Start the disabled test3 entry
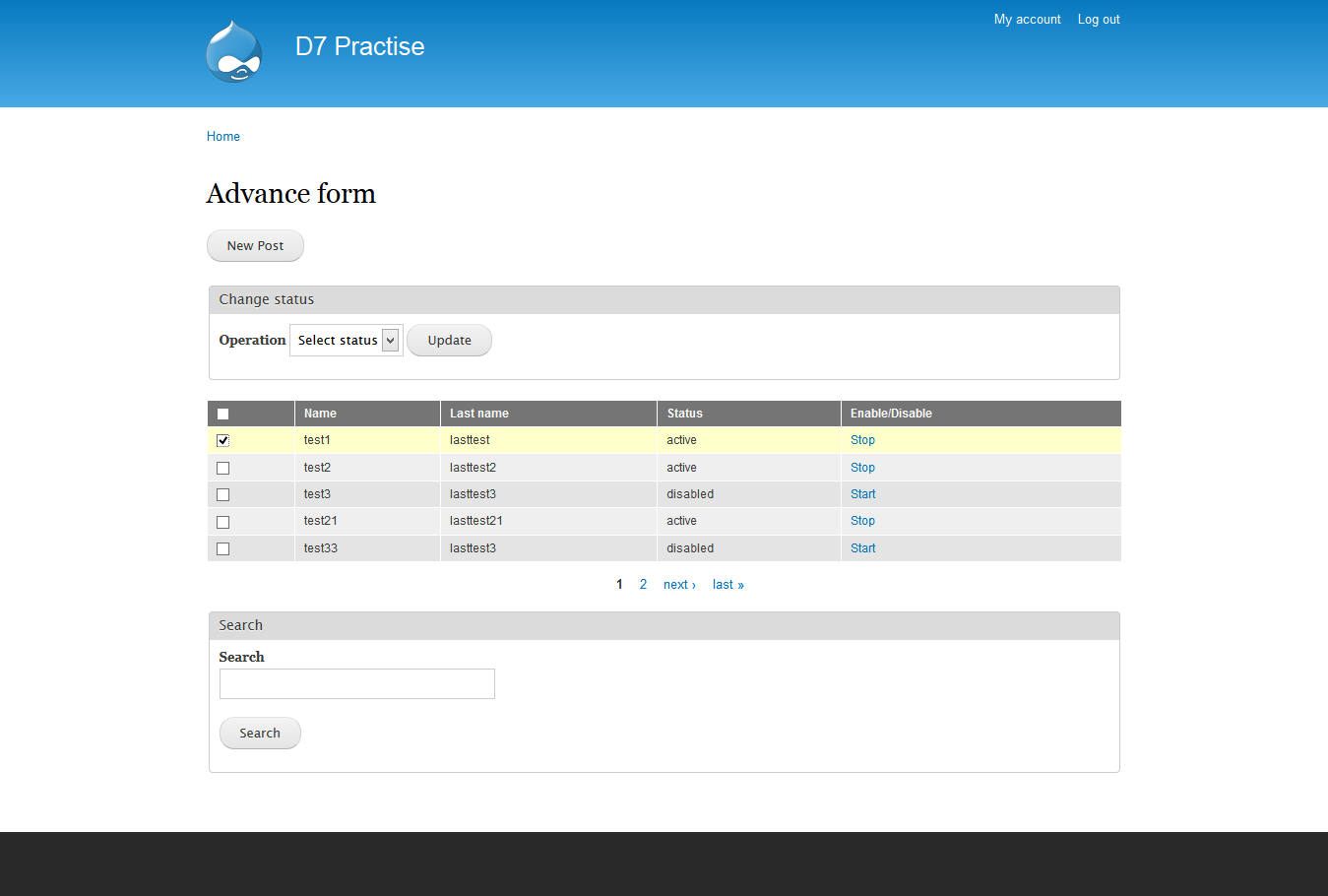The width and height of the screenshot is (1328, 896). [862, 493]
